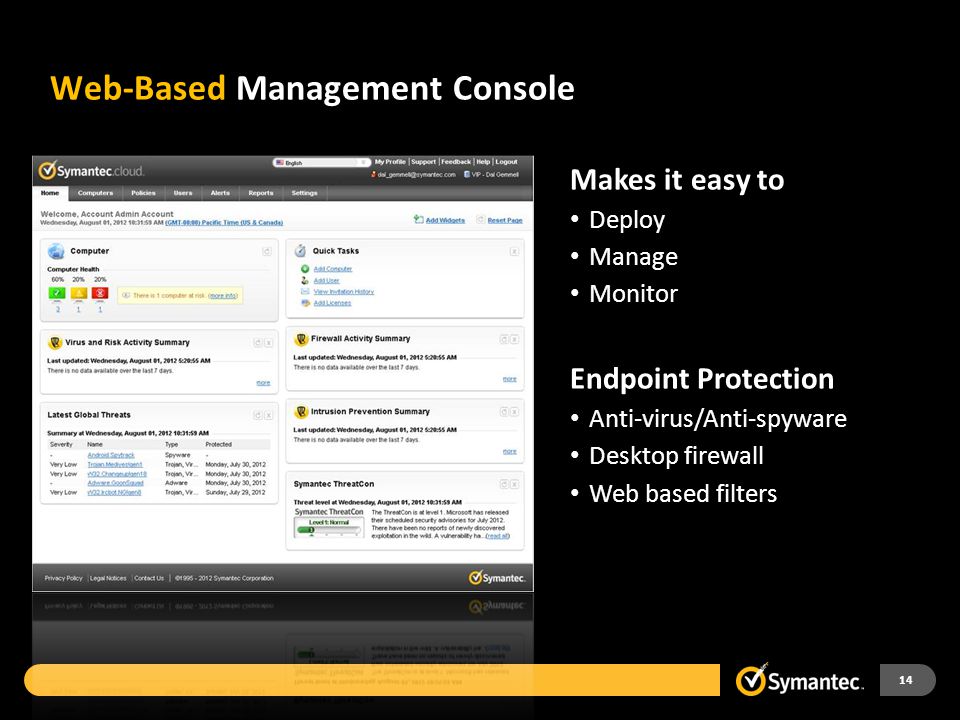Click the 'Severity' column header in threats table

(61, 444)
